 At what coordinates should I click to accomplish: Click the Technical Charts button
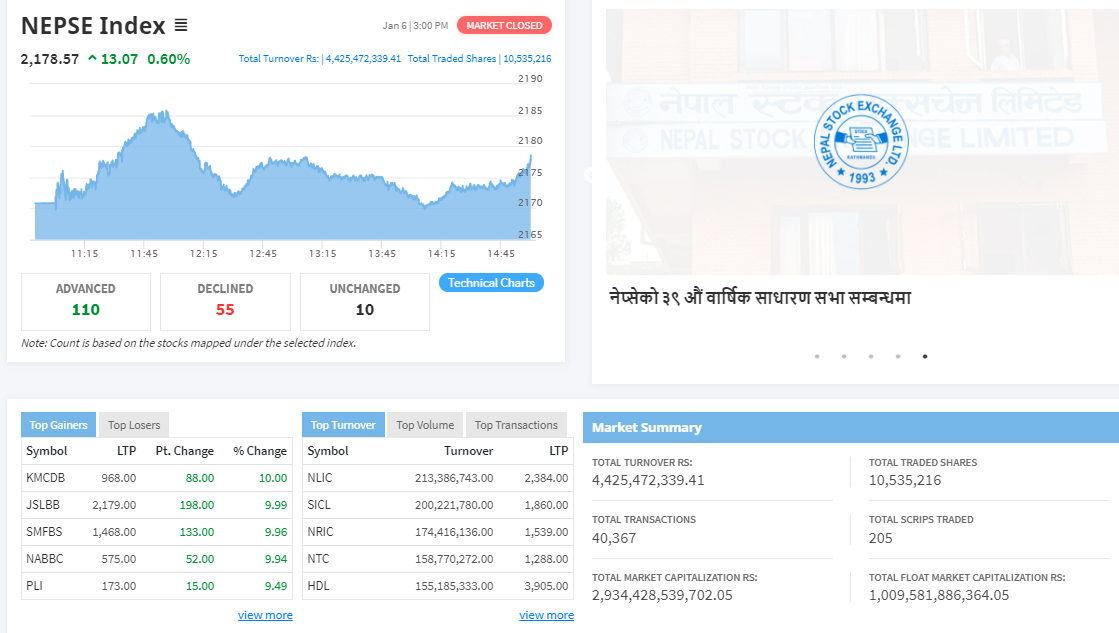[491, 283]
